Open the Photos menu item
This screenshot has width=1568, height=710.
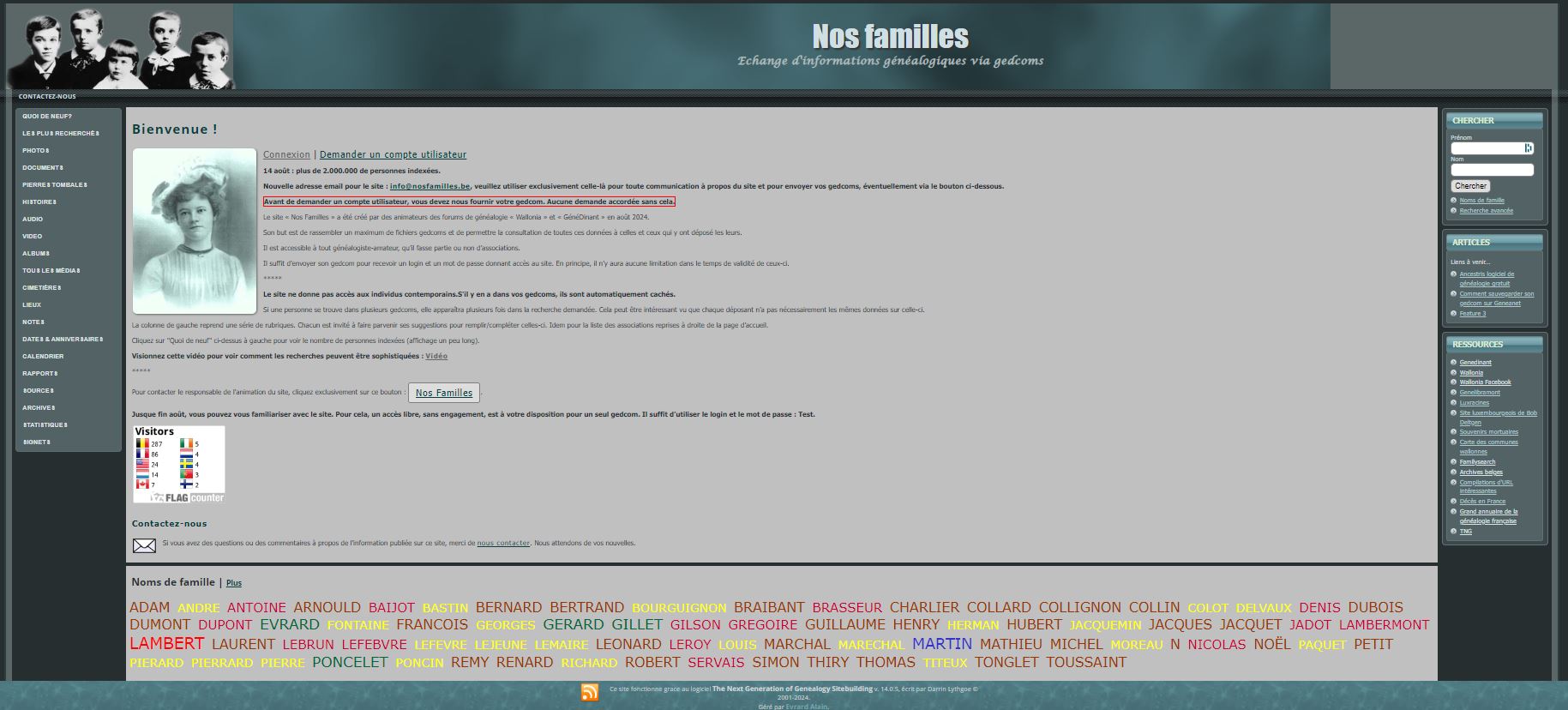[x=36, y=151]
